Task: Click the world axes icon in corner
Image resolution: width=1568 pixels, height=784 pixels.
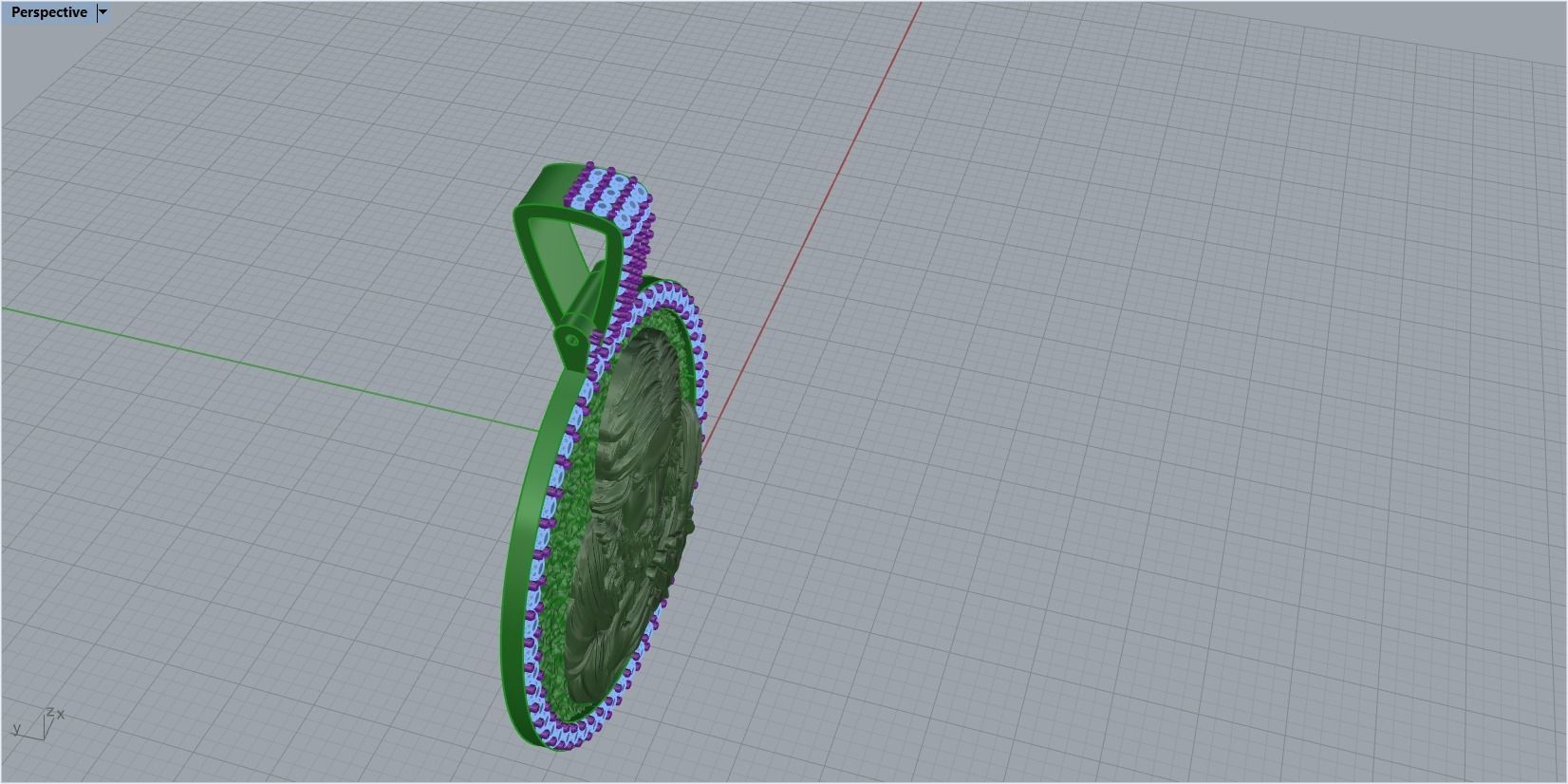Action: [x=38, y=723]
